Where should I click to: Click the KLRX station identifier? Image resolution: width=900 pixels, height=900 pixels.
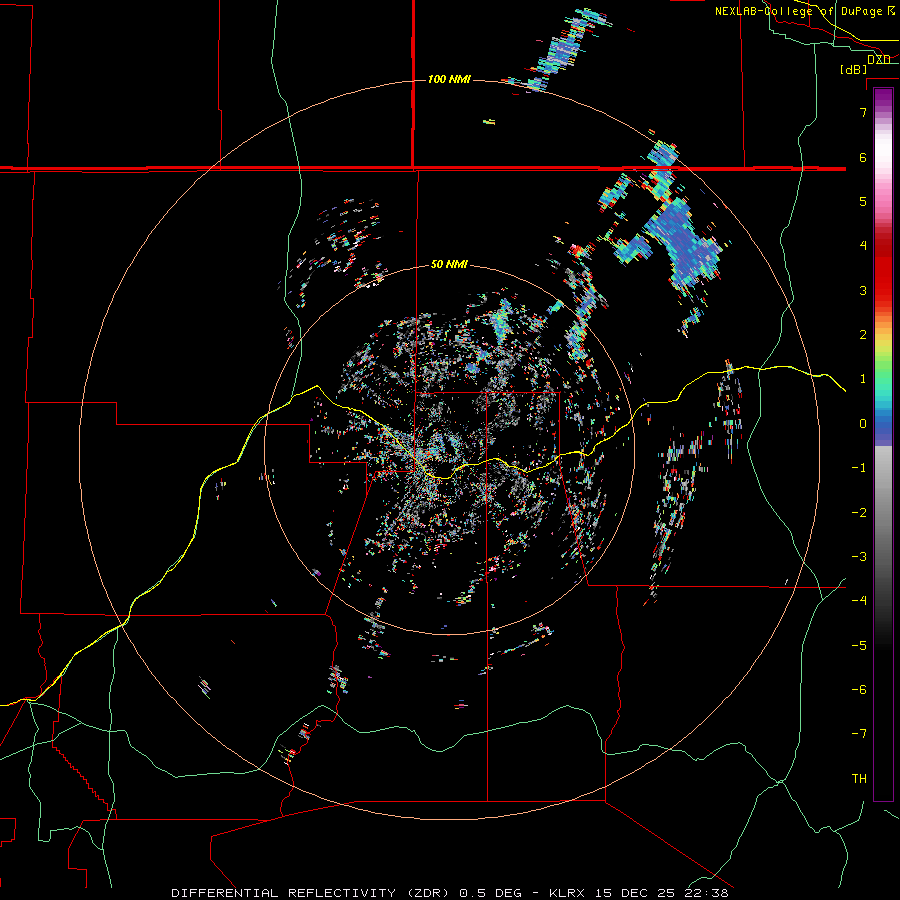(567, 893)
